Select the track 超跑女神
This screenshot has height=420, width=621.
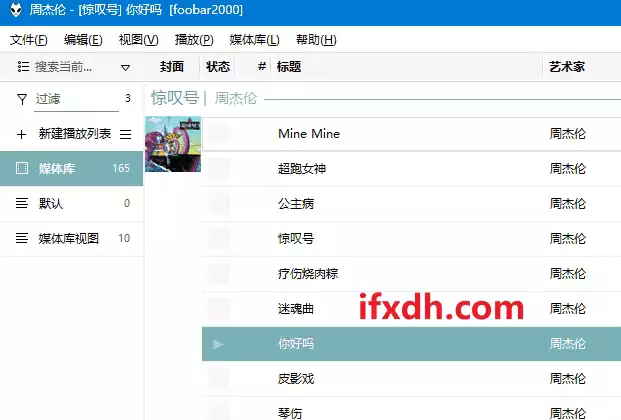click(x=411, y=169)
